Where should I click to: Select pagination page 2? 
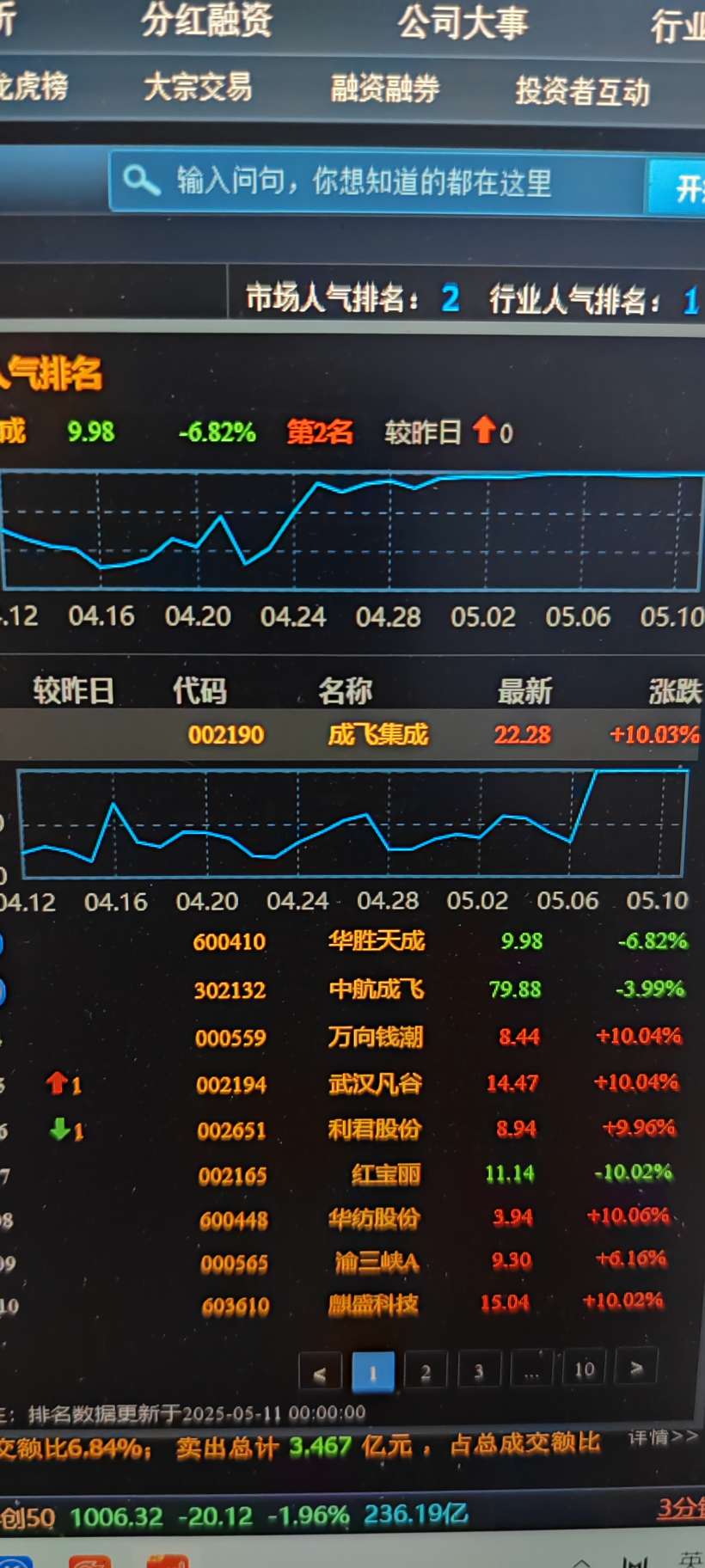coord(426,1371)
